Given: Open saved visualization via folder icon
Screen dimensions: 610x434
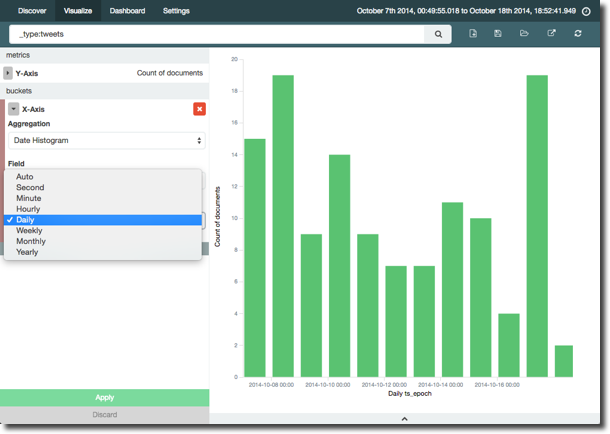Looking at the screenshot, I should [x=524, y=34].
